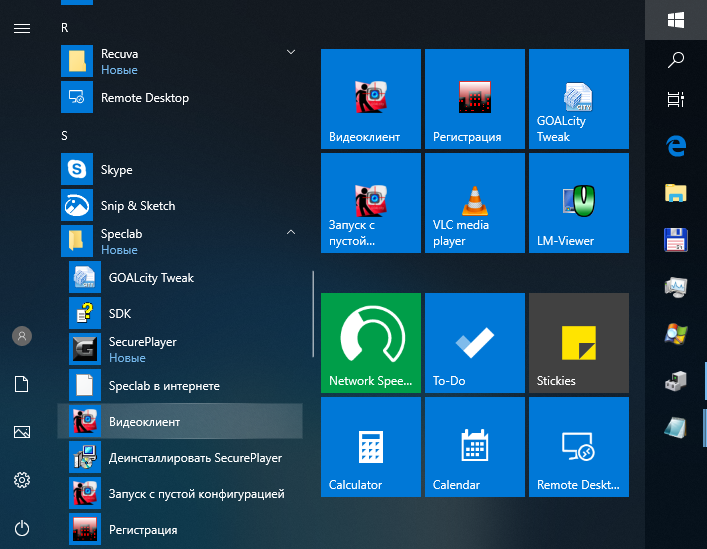Click the magnifier Windows-flag taskbar icon
This screenshot has width=707, height=549.
click(x=675, y=334)
